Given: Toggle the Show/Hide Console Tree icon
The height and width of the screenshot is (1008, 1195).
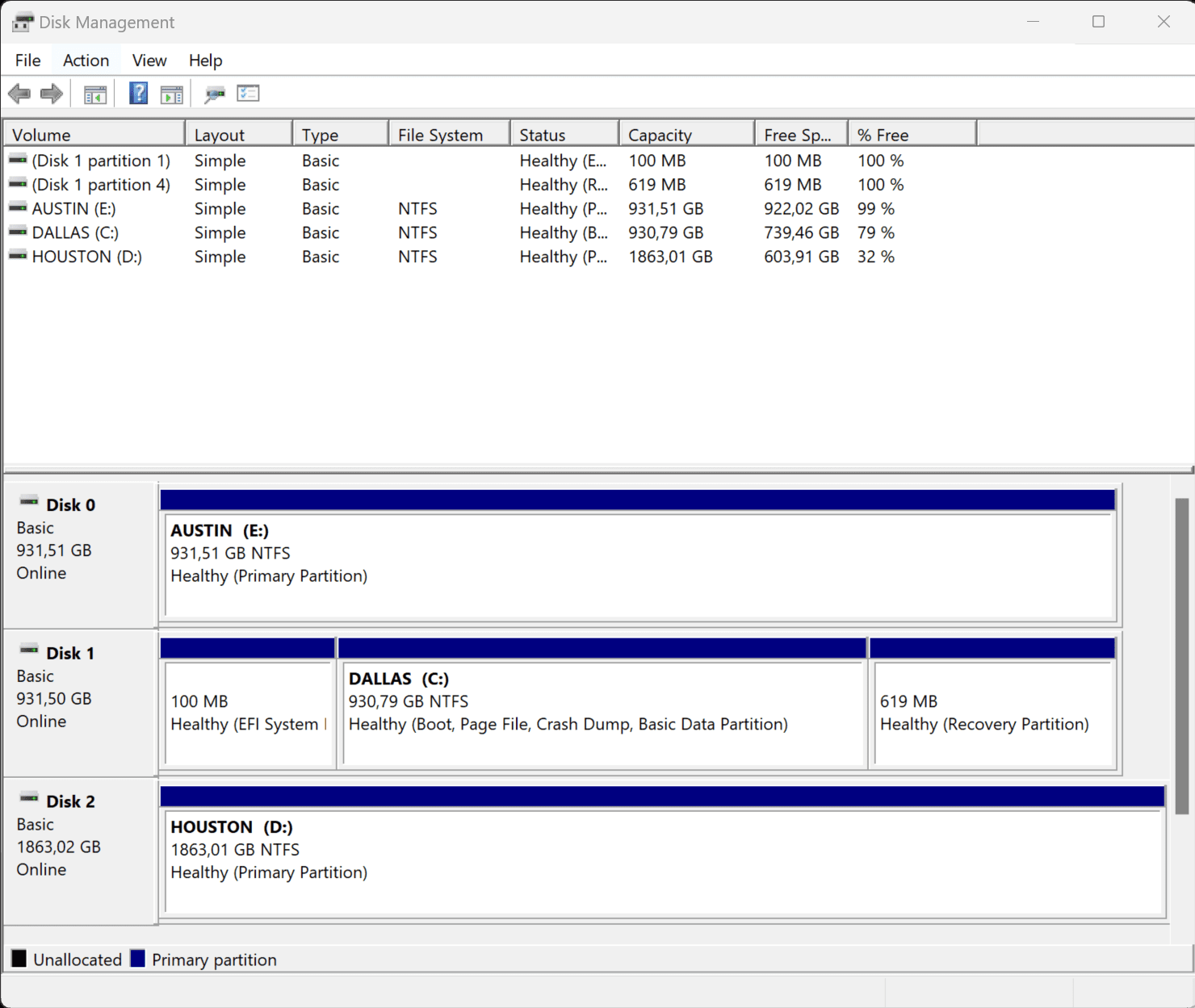Looking at the screenshot, I should [x=95, y=94].
